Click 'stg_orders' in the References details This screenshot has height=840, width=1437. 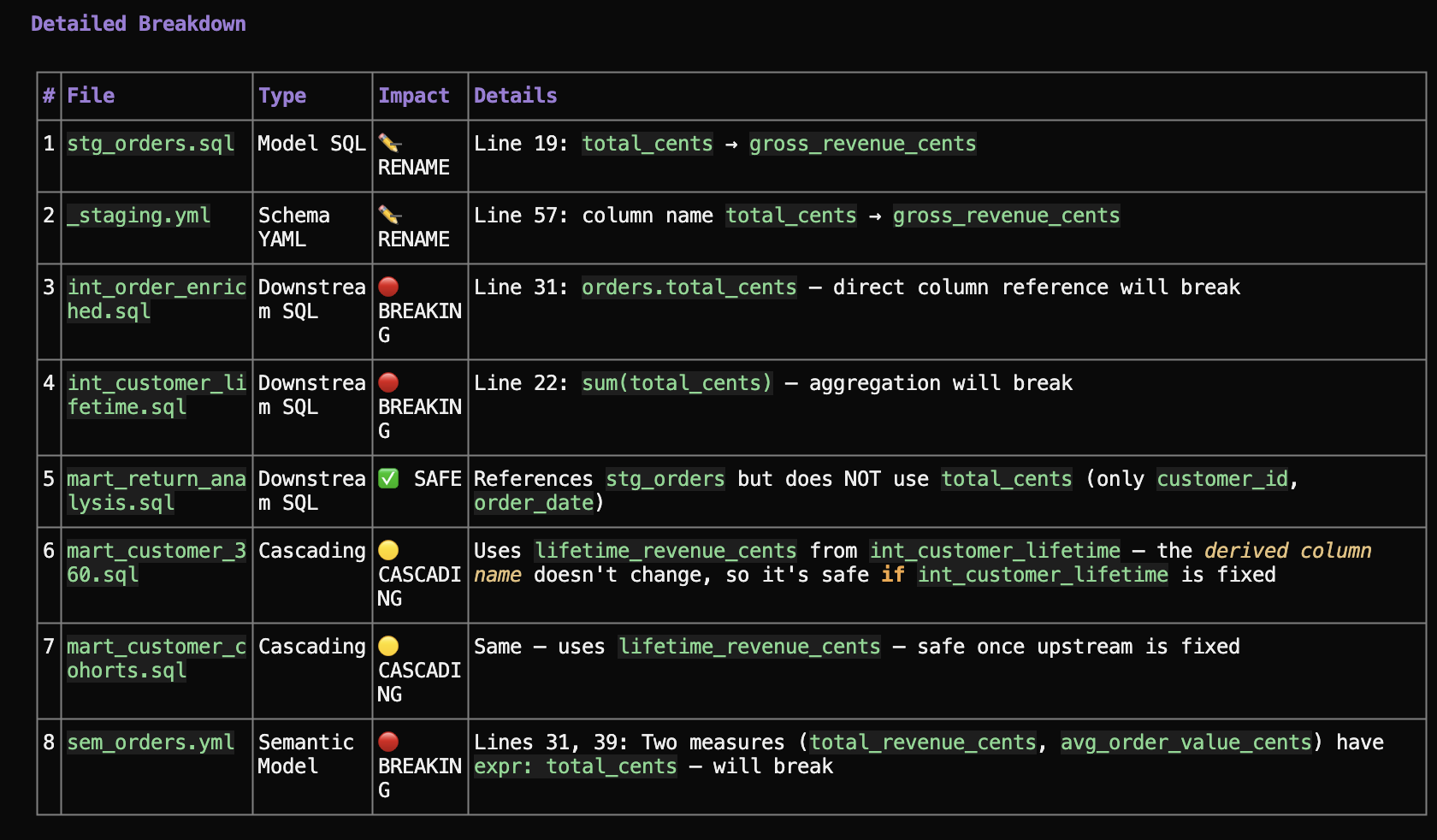[665, 479]
